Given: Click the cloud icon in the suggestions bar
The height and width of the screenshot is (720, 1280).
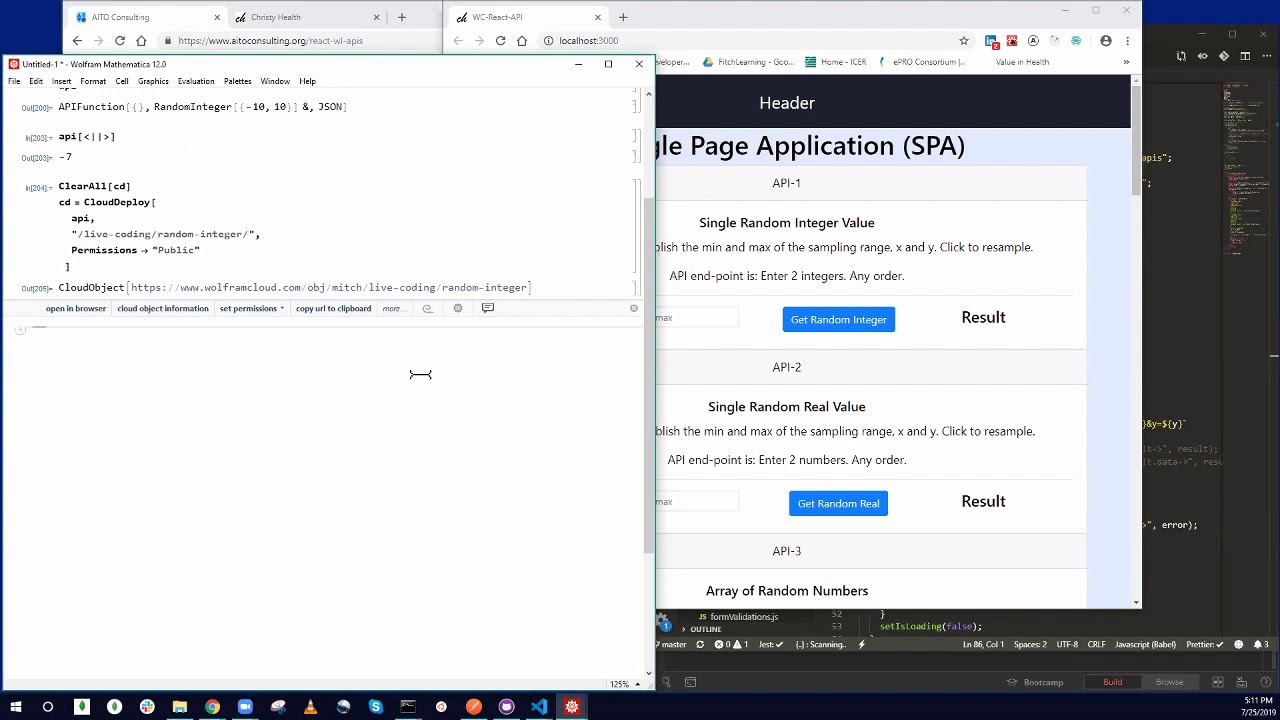Looking at the screenshot, I should tap(428, 308).
